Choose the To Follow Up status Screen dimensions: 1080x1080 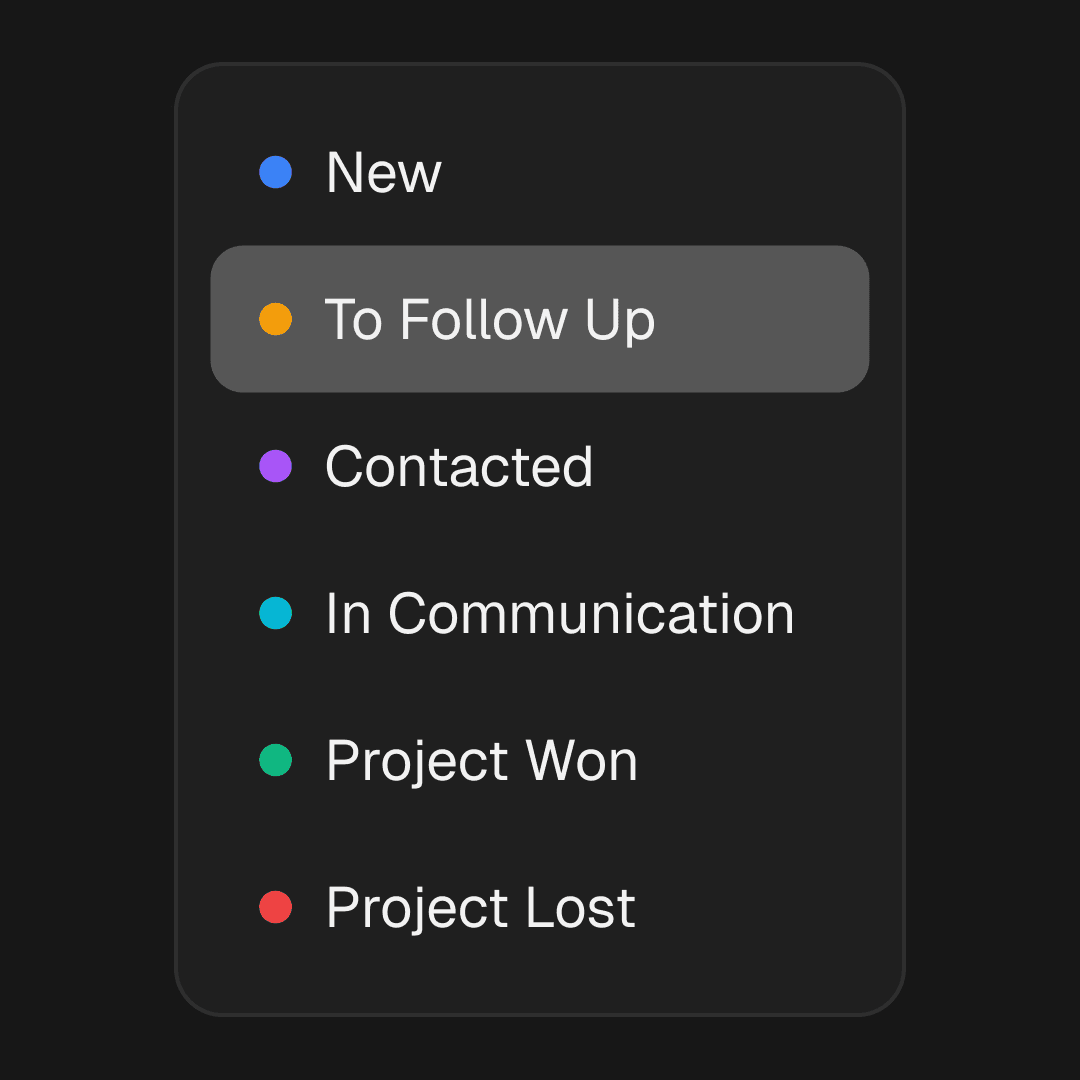tap(489, 320)
